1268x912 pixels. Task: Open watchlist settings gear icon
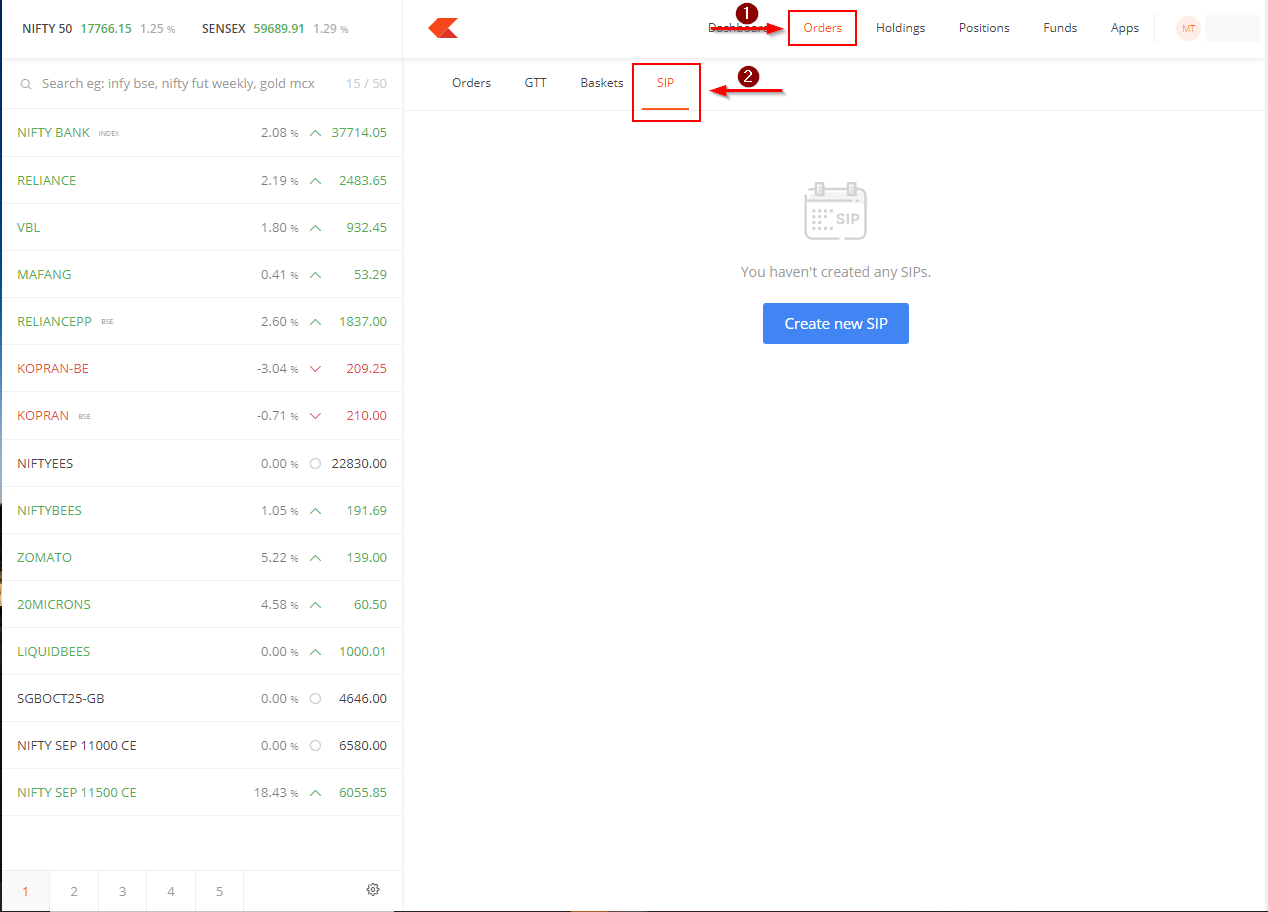point(373,889)
